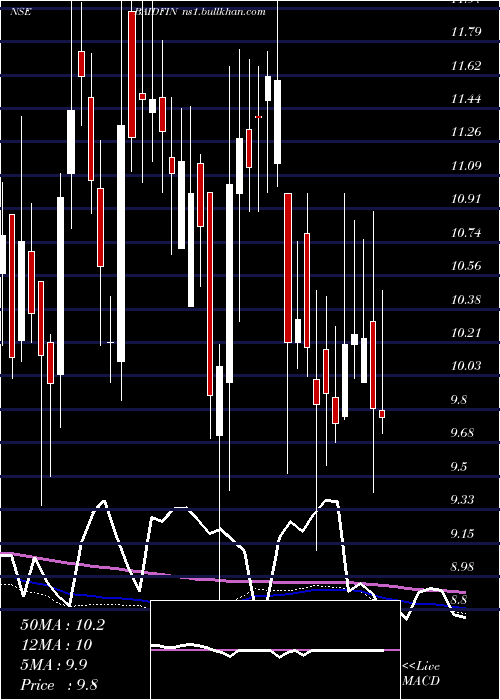Click the 10.56 price axis label
The width and height of the screenshot is (500, 700).
click(x=466, y=266)
